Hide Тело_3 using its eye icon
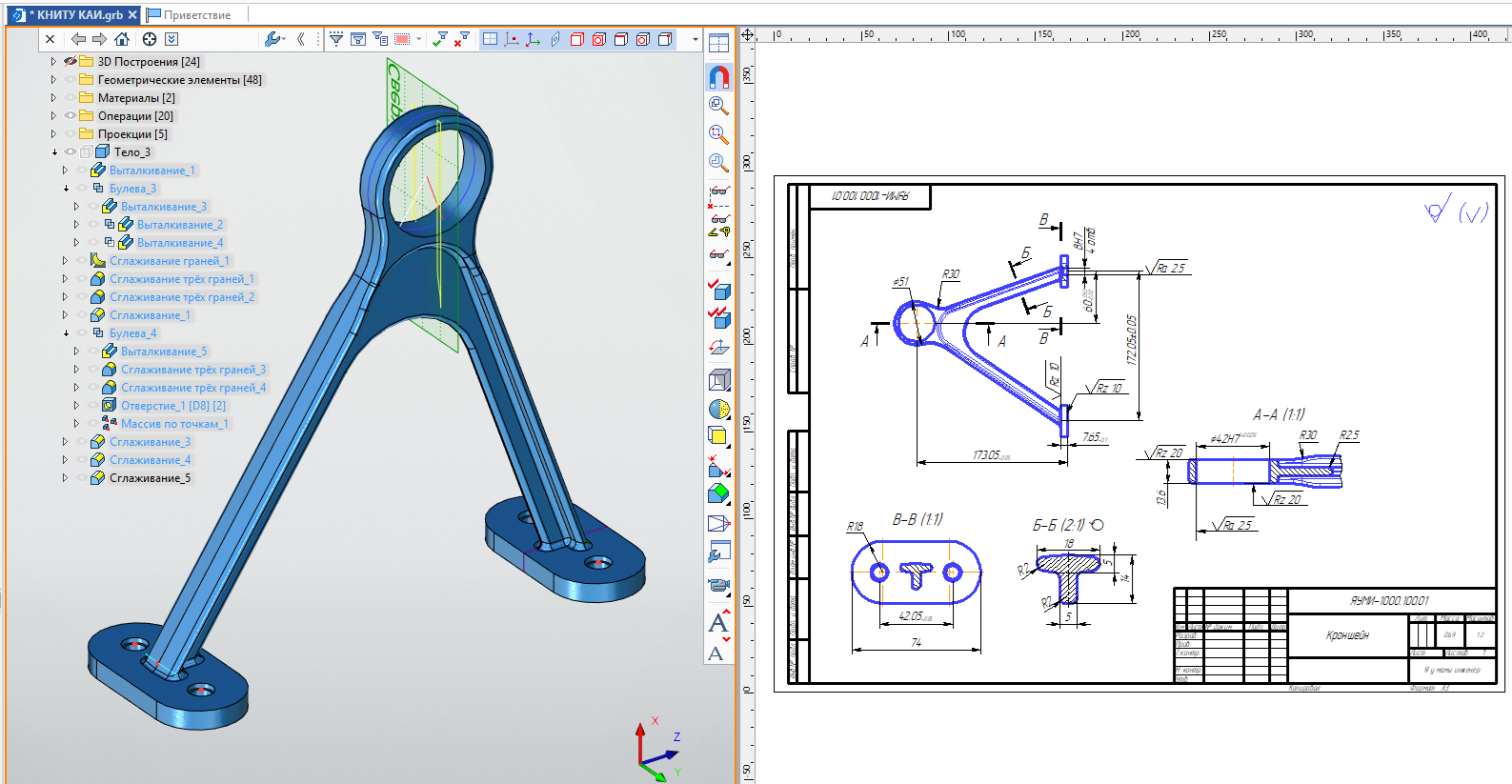Image resolution: width=1512 pixels, height=784 pixels. pyautogui.click(x=71, y=152)
